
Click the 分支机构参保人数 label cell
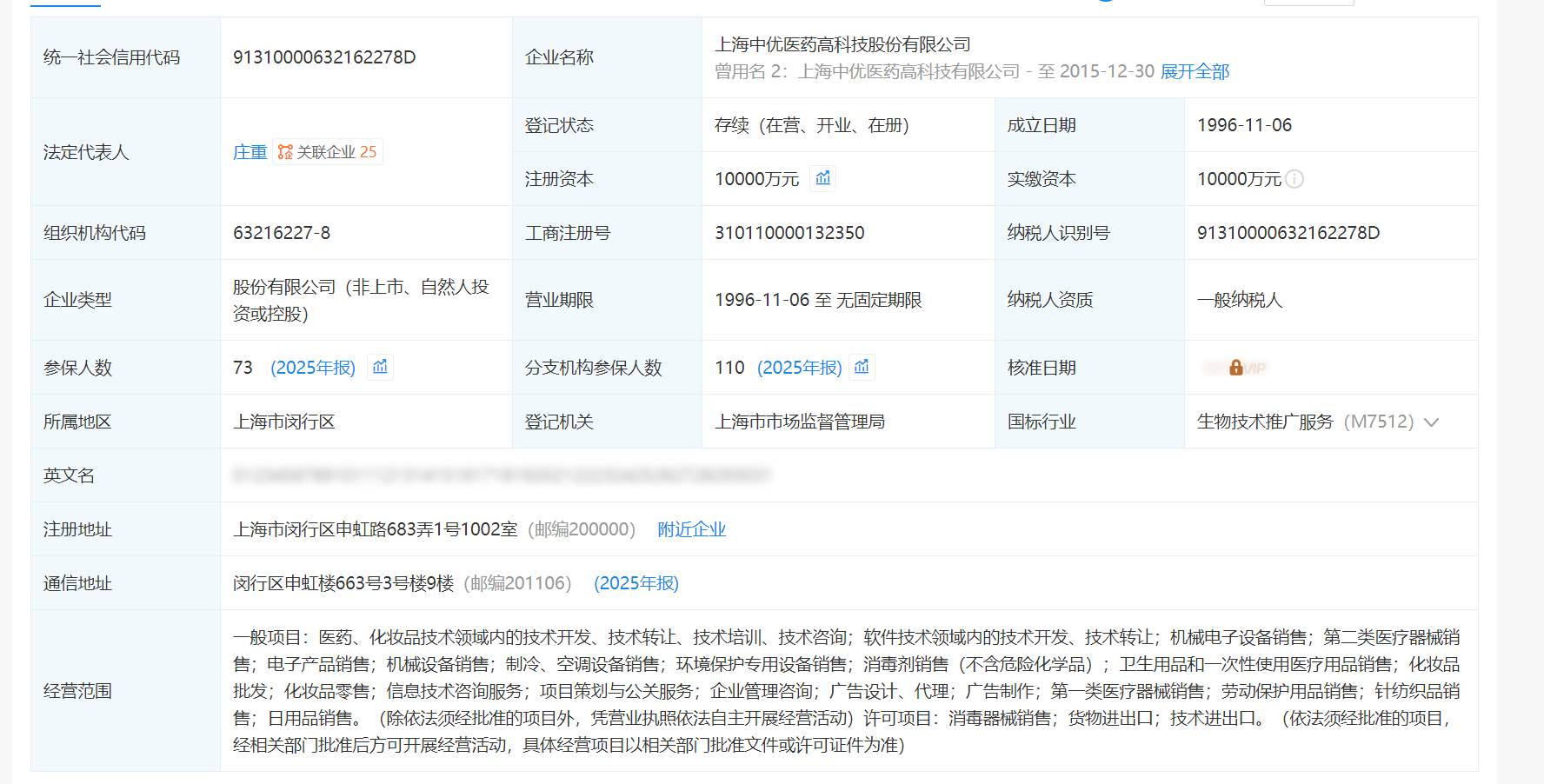607,368
